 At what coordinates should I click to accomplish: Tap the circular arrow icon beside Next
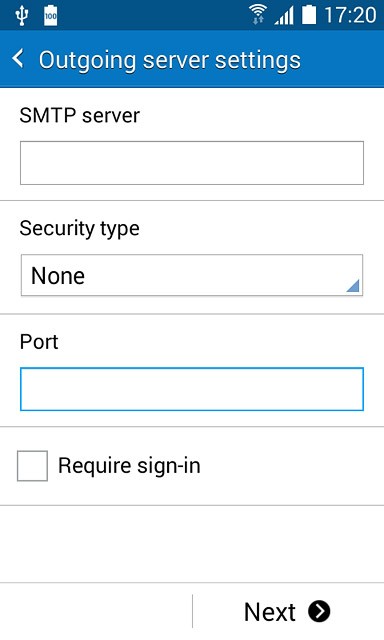319,611
